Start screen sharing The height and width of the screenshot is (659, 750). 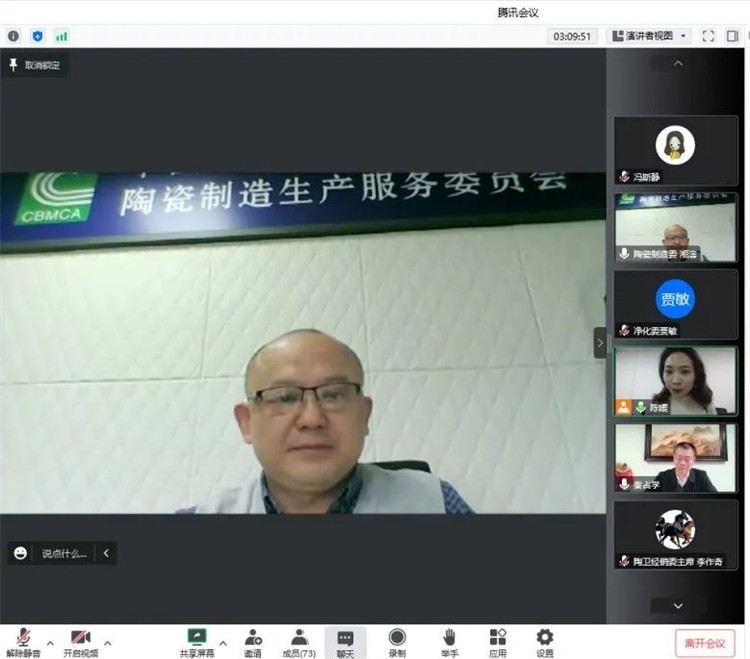tap(197, 643)
